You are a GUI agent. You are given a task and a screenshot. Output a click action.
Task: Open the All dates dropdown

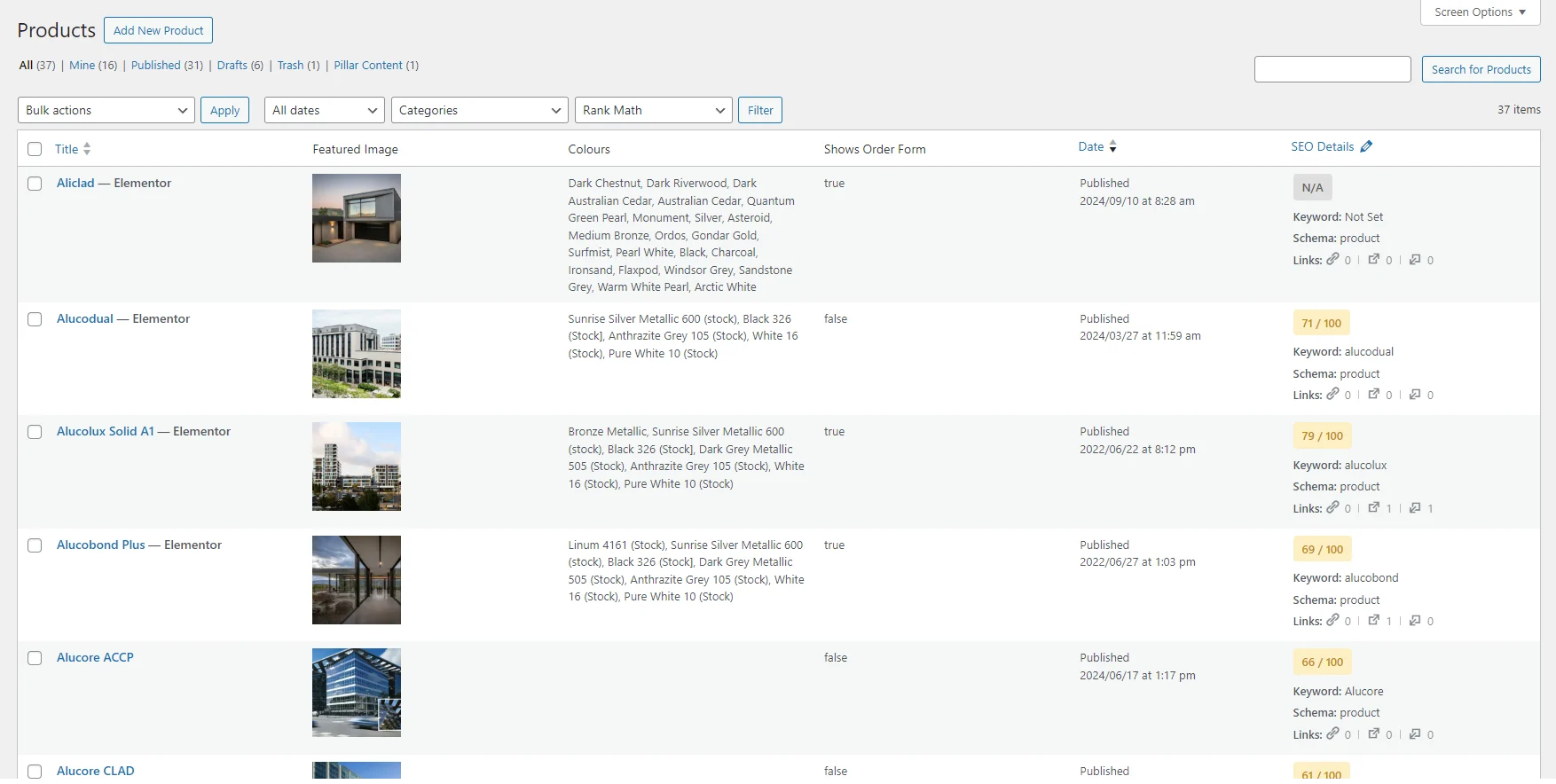coord(324,110)
